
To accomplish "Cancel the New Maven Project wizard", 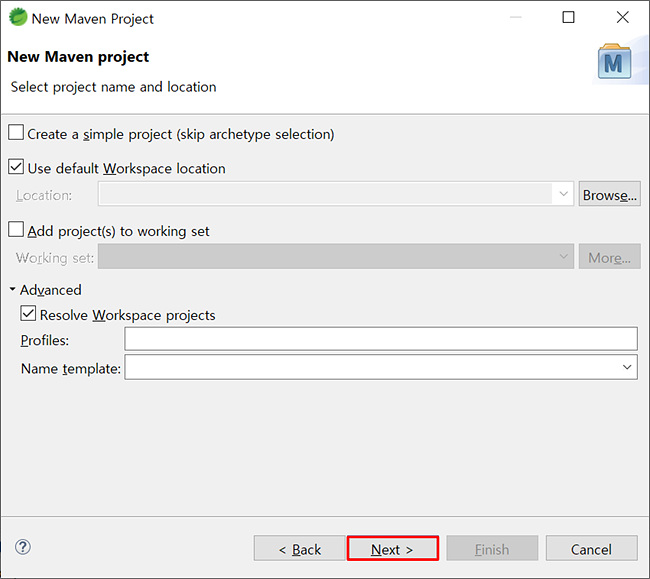I will click(592, 548).
